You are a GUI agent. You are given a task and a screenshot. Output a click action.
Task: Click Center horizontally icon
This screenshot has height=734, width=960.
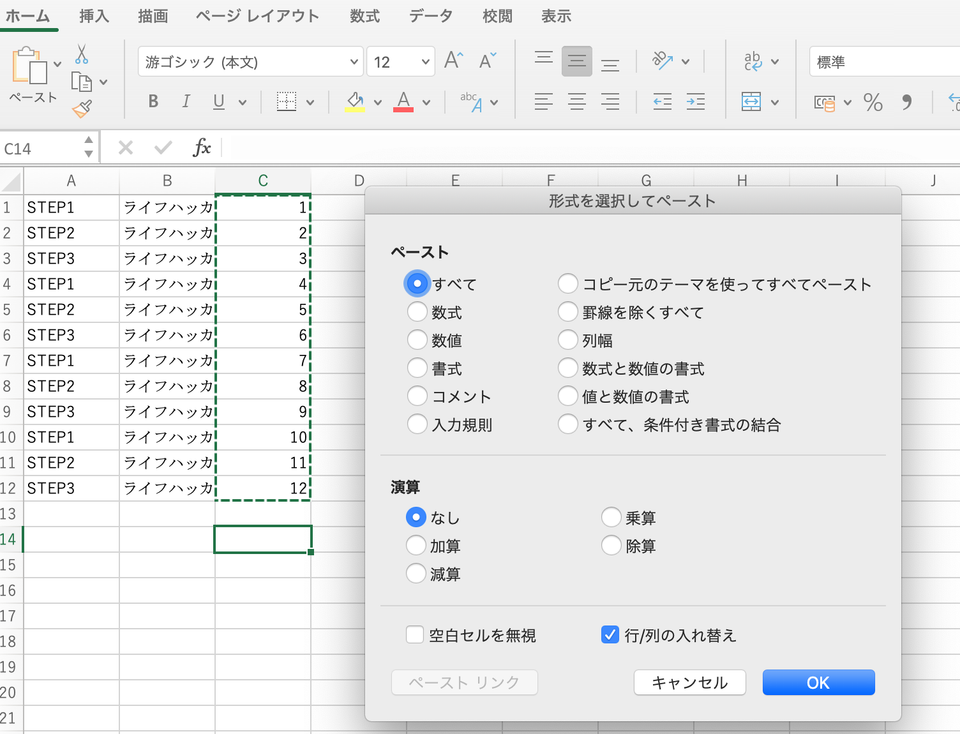click(x=577, y=102)
